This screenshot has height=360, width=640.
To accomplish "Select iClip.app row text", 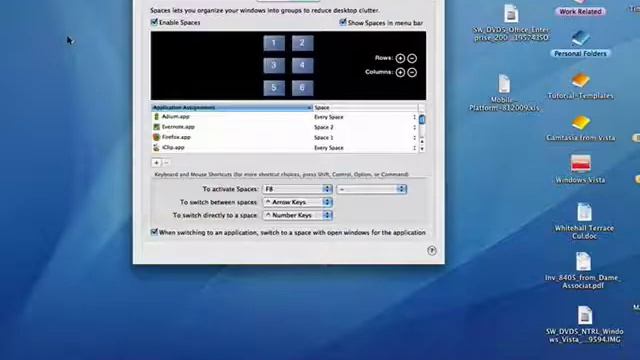I will (x=173, y=147).
